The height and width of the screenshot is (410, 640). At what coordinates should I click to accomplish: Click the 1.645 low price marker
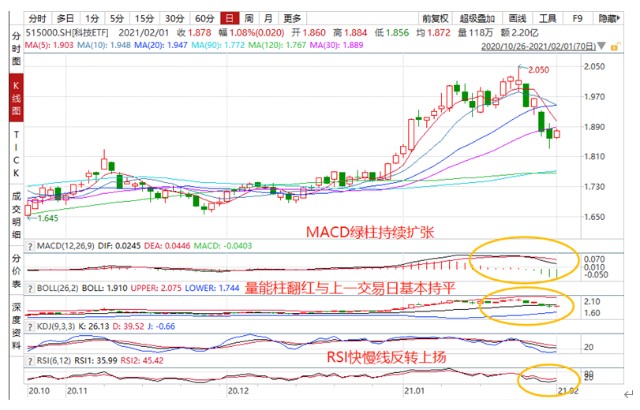pos(49,217)
